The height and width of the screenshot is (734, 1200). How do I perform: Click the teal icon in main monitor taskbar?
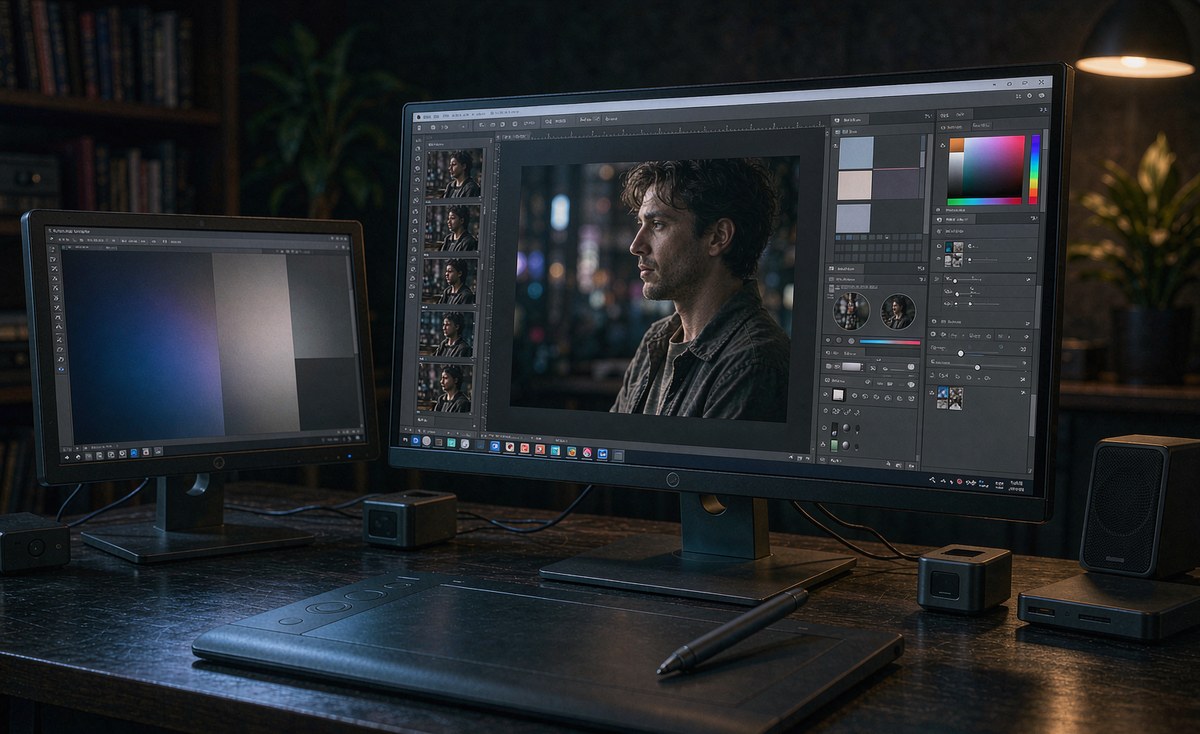click(x=451, y=442)
